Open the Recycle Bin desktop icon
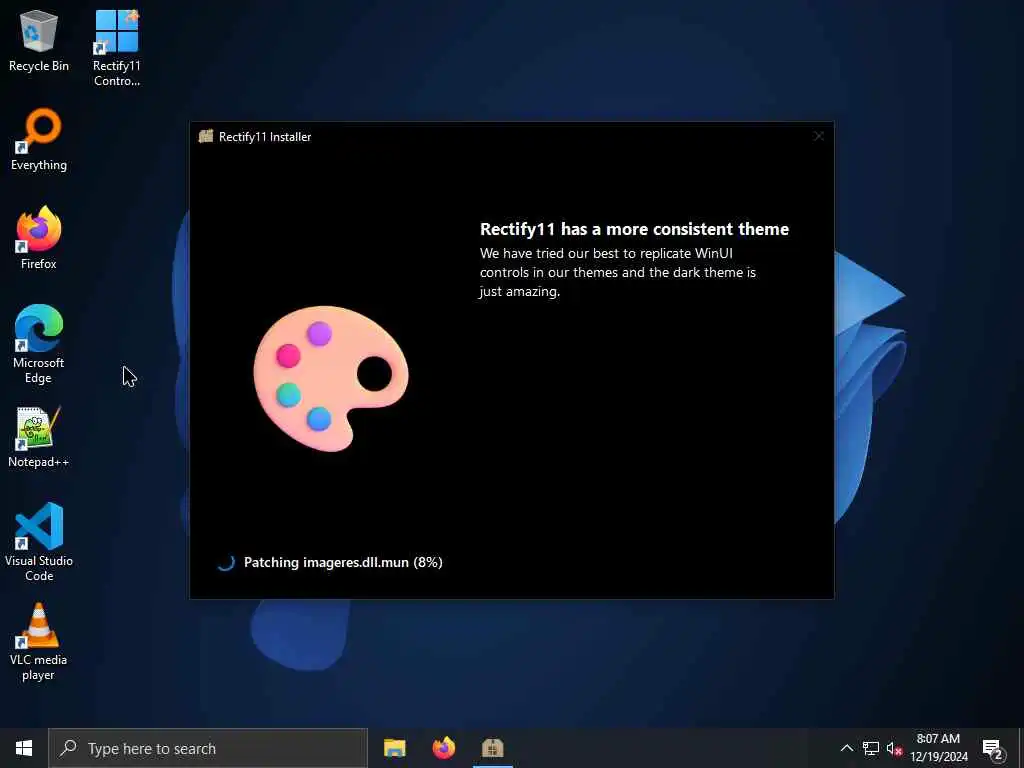Screen dimensions: 1024x768 pos(39,40)
